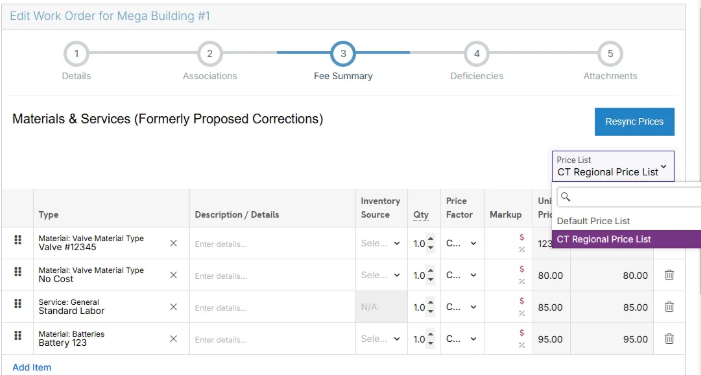The height and width of the screenshot is (375, 701).
Task: Open Price Factor dropdown for Standard Labor
Action: click(x=462, y=307)
